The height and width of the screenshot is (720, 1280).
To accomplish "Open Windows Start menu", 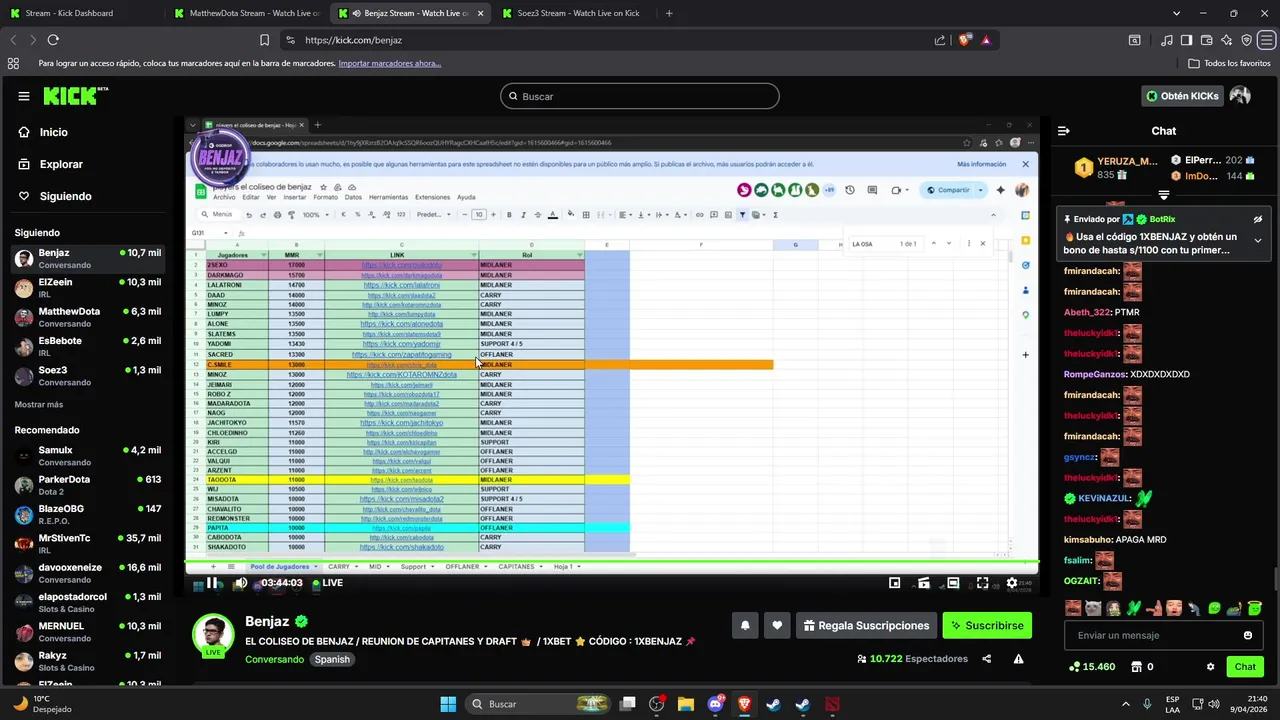I will pyautogui.click(x=448, y=704).
